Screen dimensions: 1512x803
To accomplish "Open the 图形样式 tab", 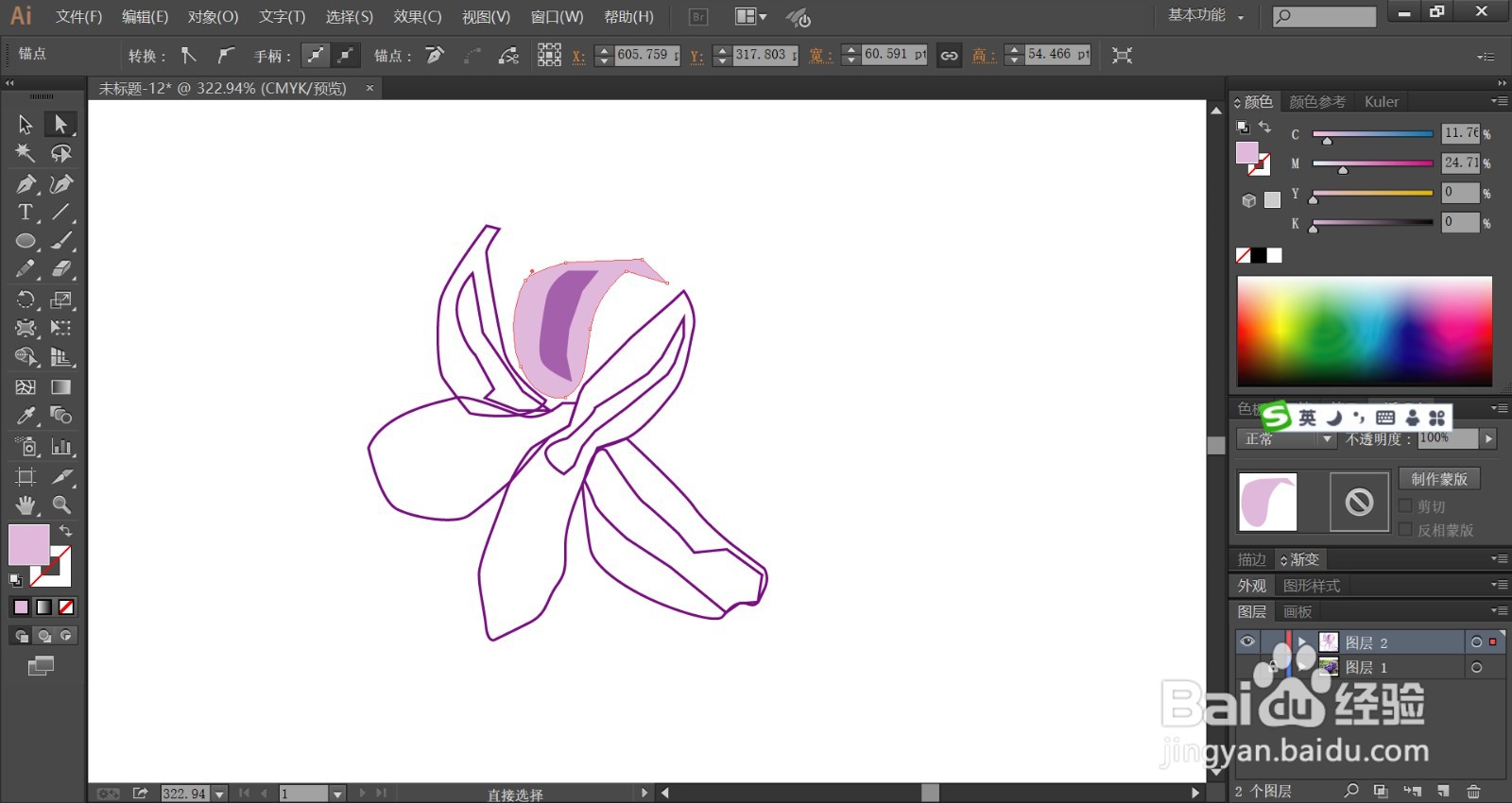I will point(1311,586).
